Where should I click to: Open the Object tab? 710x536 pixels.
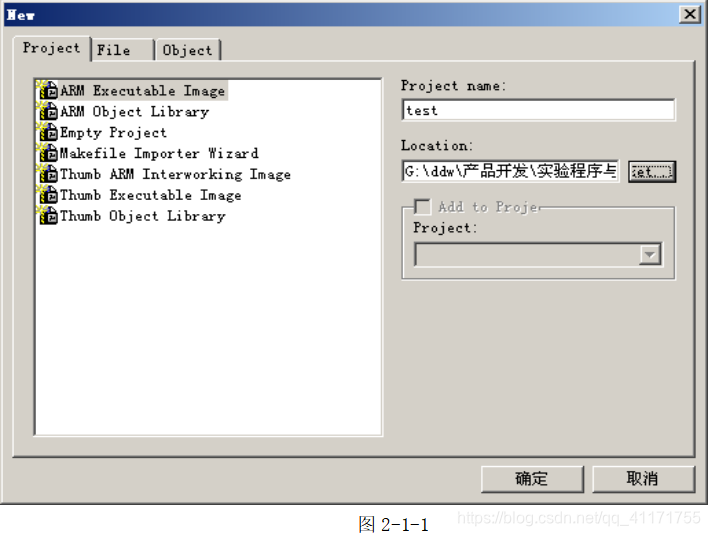pos(187,50)
